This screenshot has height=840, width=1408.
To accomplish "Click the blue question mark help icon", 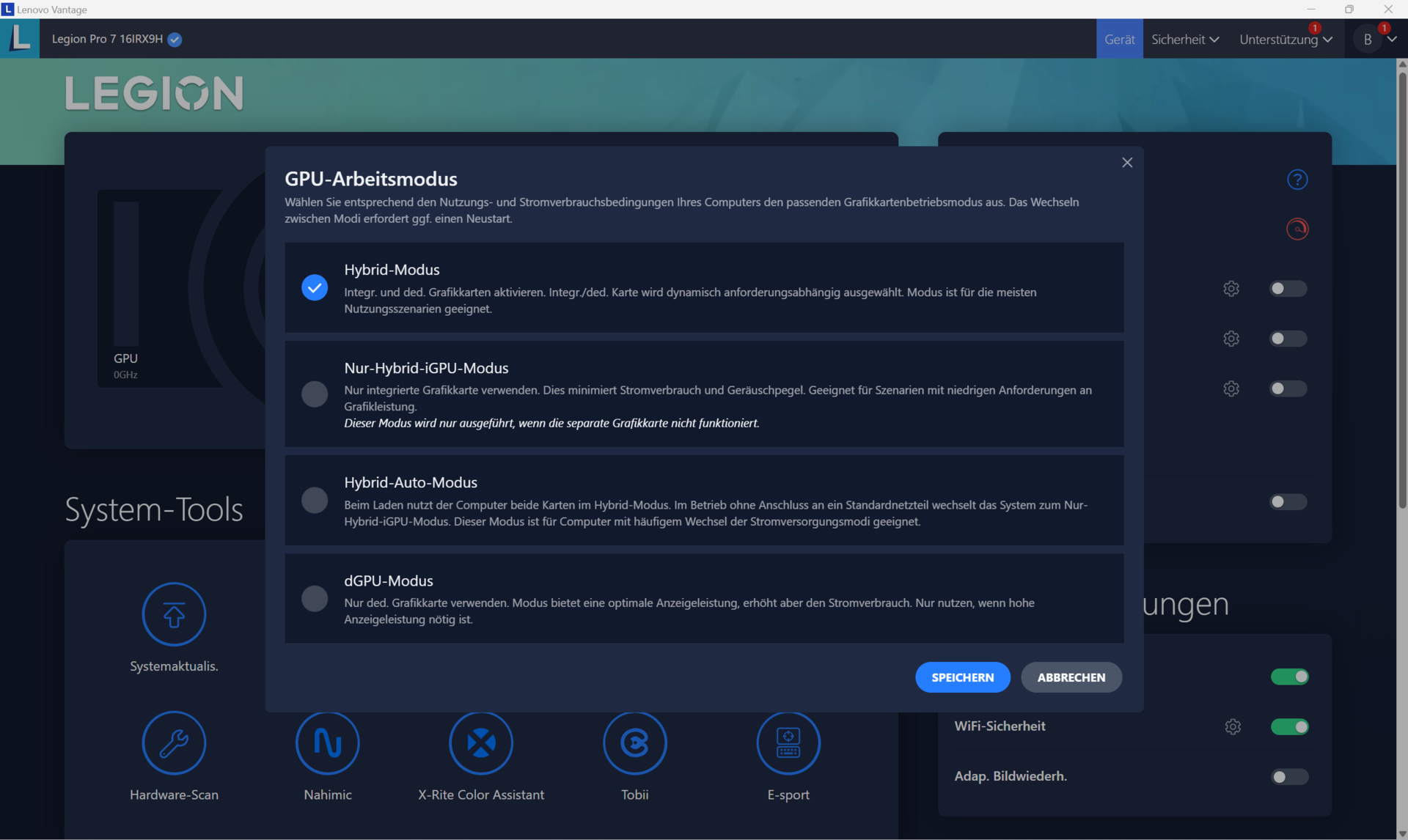I will pyautogui.click(x=1297, y=180).
